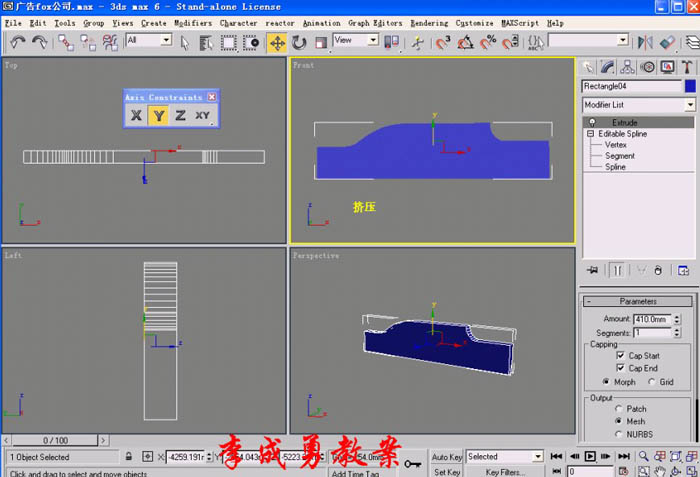Click Configure Modifier Sets icon

683,270
